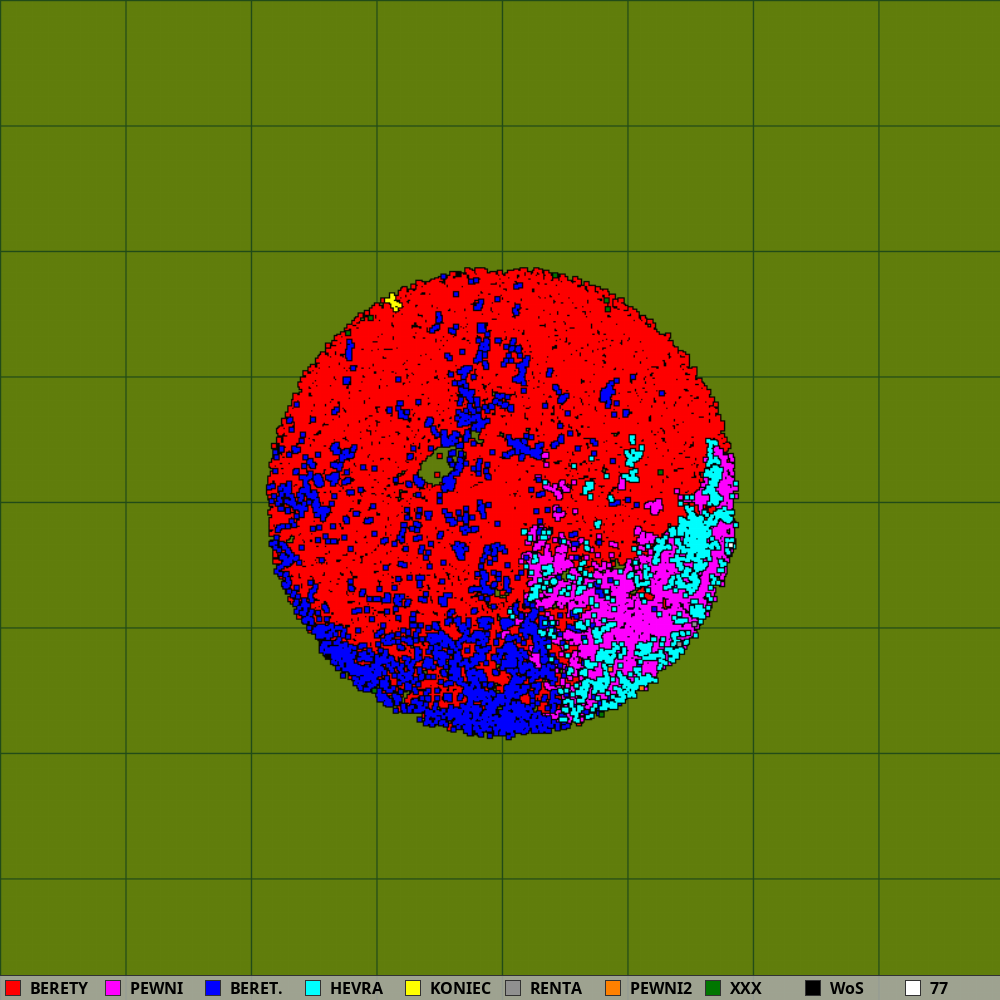Click the black WoS legend swatch
This screenshot has width=1000, height=1000.
click(813, 988)
